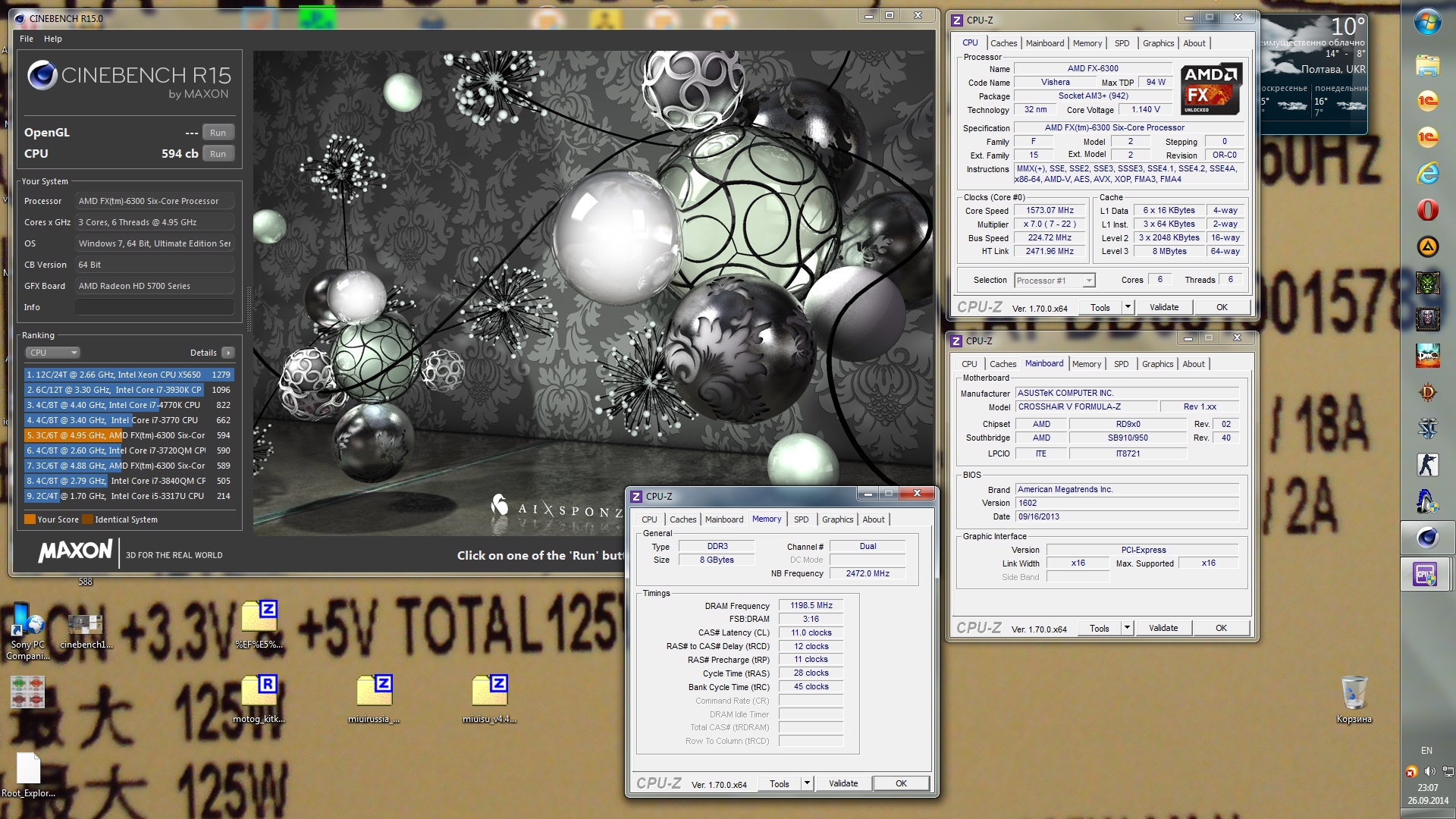The image size is (1456, 819).
Task: Click the volume speaker tray icon
Action: point(1429,771)
